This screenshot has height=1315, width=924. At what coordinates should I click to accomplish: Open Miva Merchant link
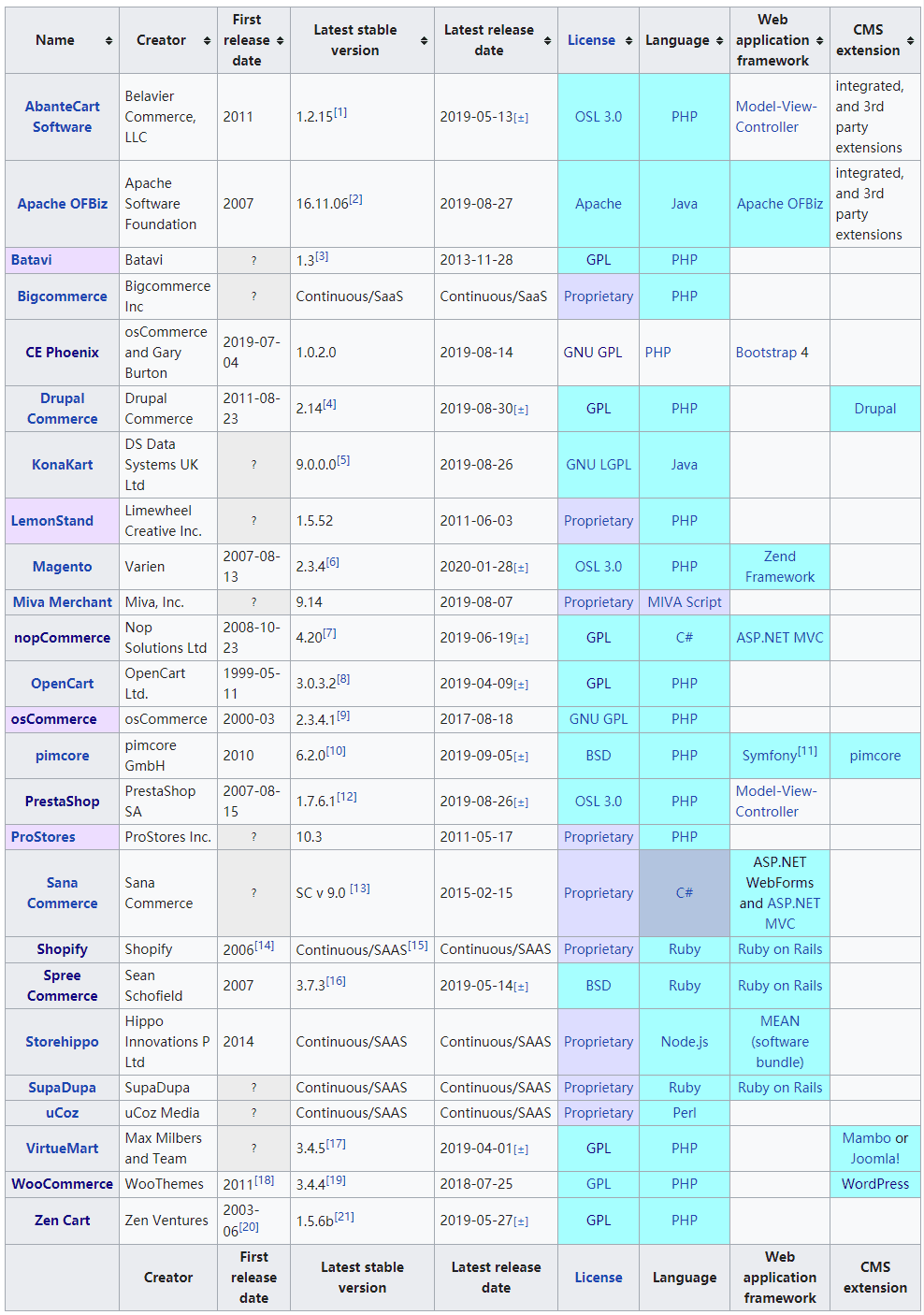coord(63,602)
